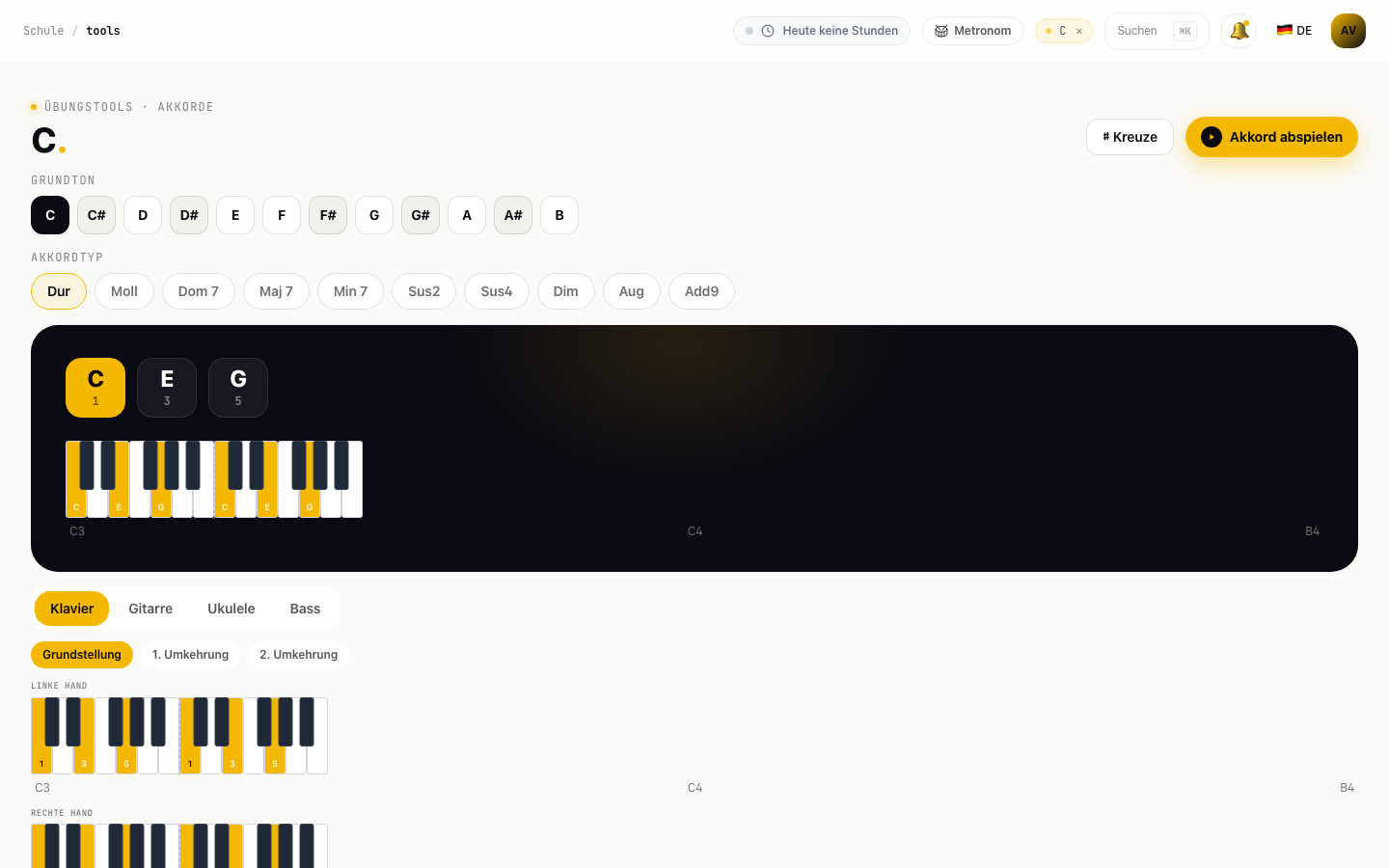Switch chord type to Sus4
The width and height of the screenshot is (1389, 868).
(497, 291)
